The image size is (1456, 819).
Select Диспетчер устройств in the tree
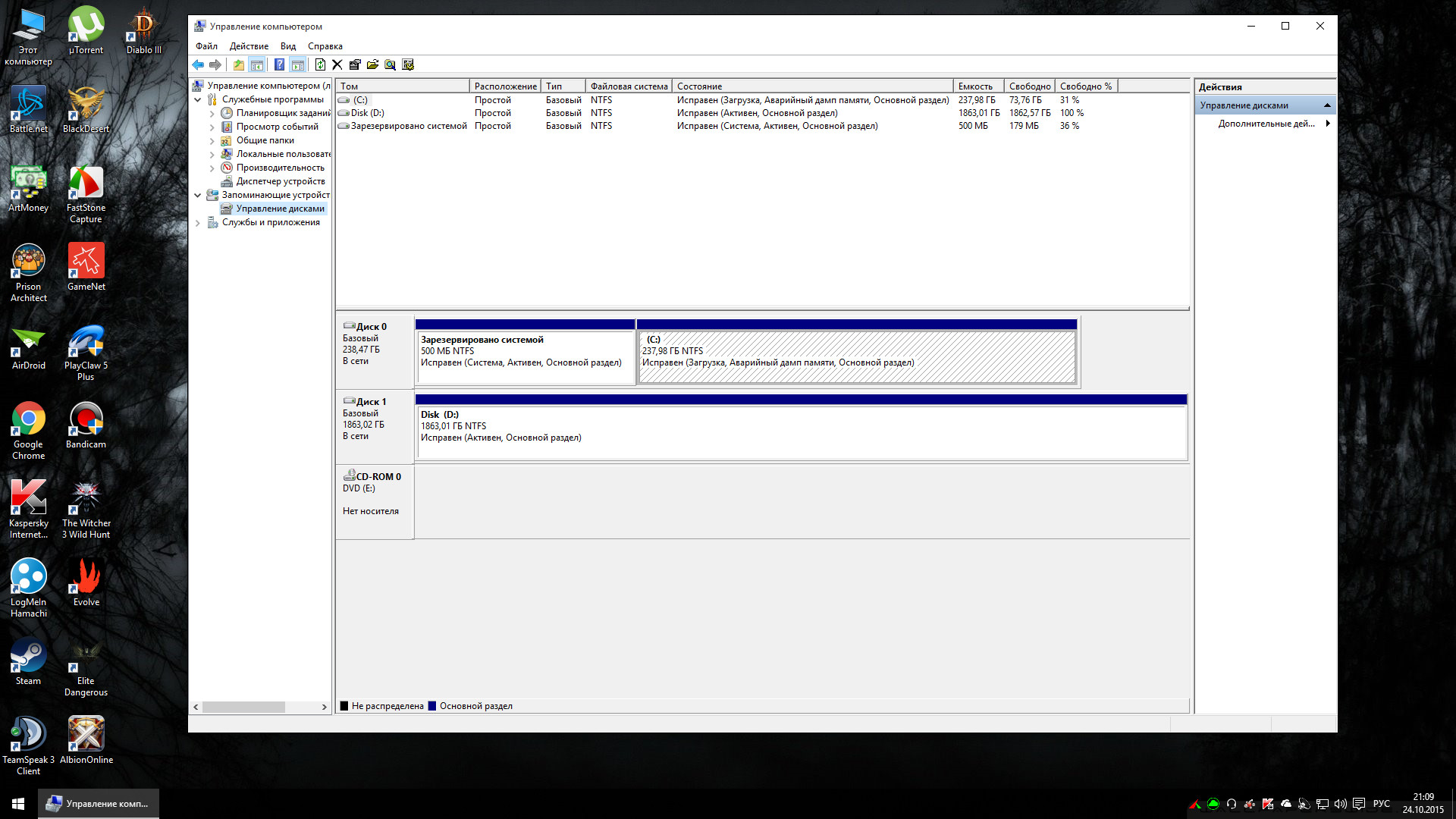280,181
